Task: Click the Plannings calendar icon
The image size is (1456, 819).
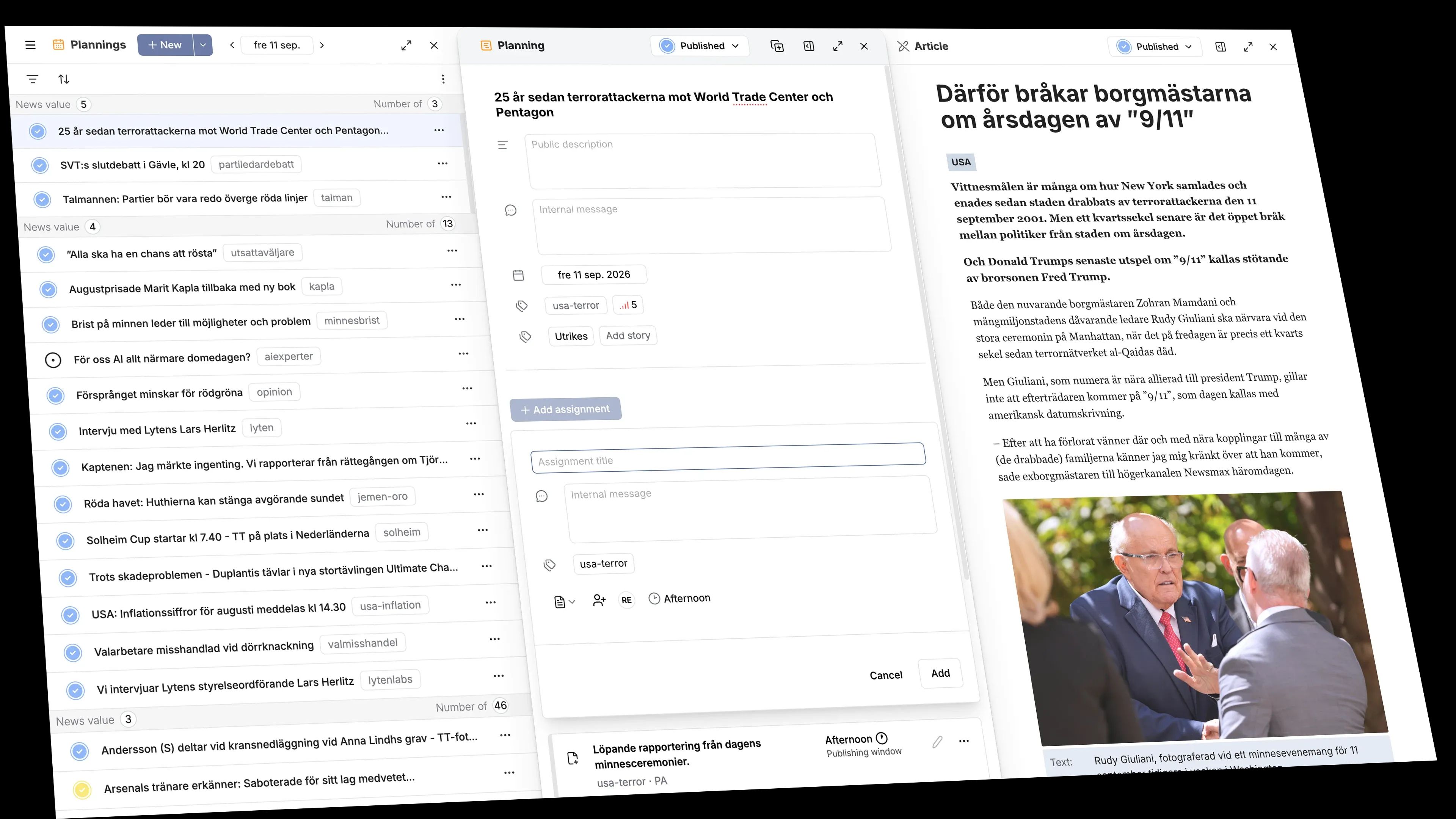Action: [58, 45]
